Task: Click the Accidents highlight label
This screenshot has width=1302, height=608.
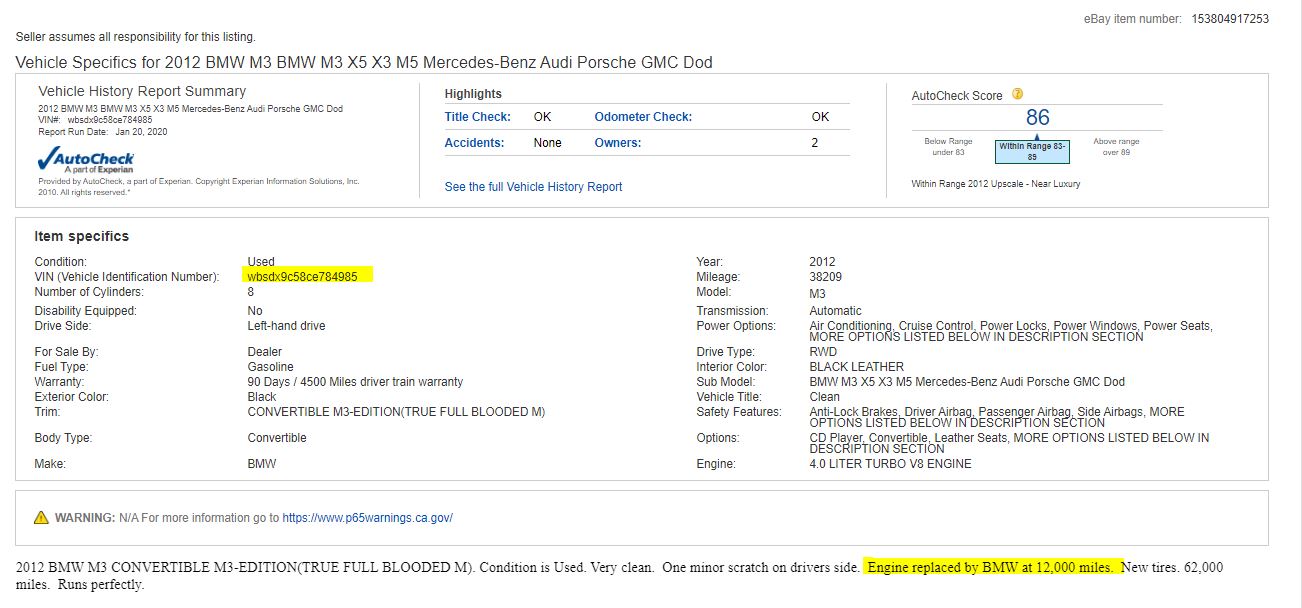Action: (474, 143)
